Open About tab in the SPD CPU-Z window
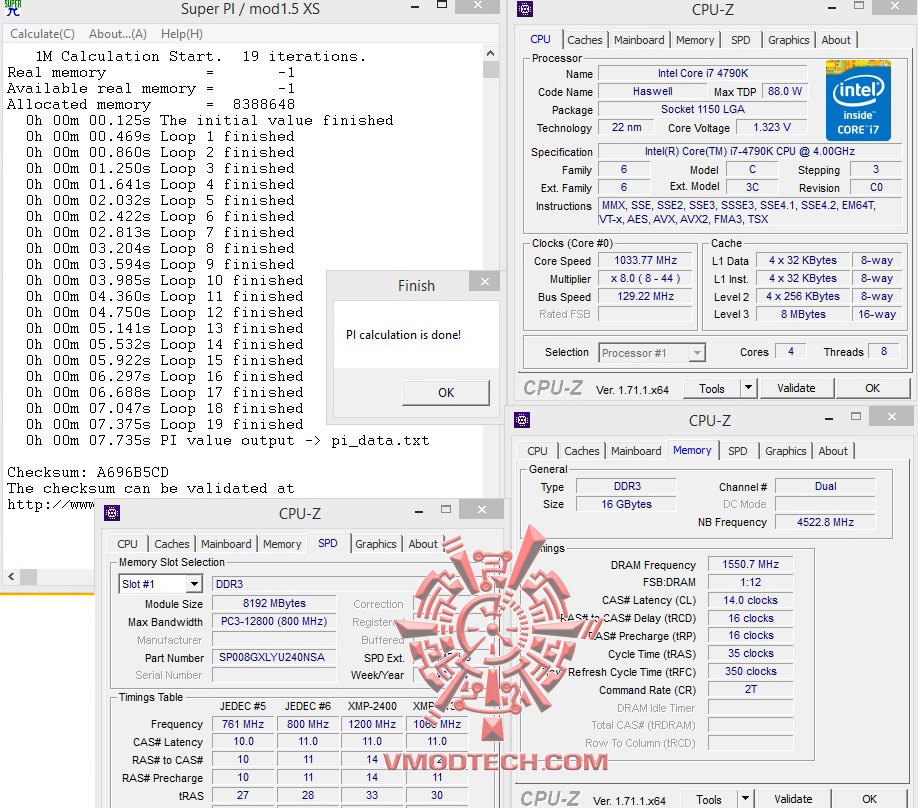Screen dimensions: 918x808 [423, 544]
